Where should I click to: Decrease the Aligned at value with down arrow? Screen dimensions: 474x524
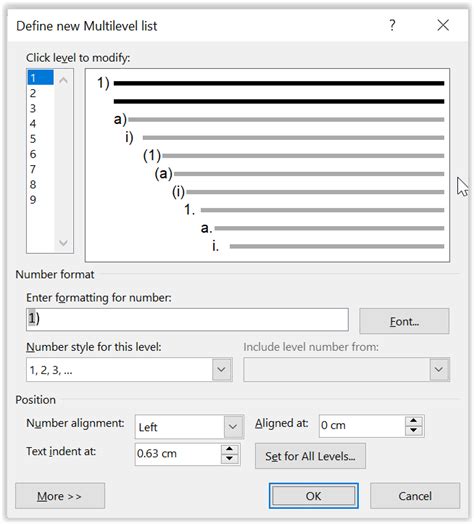pyautogui.click(x=413, y=430)
